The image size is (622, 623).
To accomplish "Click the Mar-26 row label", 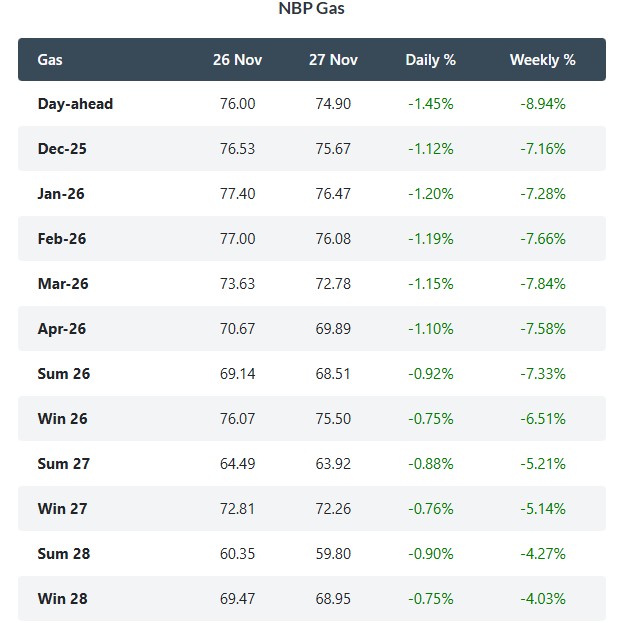I will point(63,284).
